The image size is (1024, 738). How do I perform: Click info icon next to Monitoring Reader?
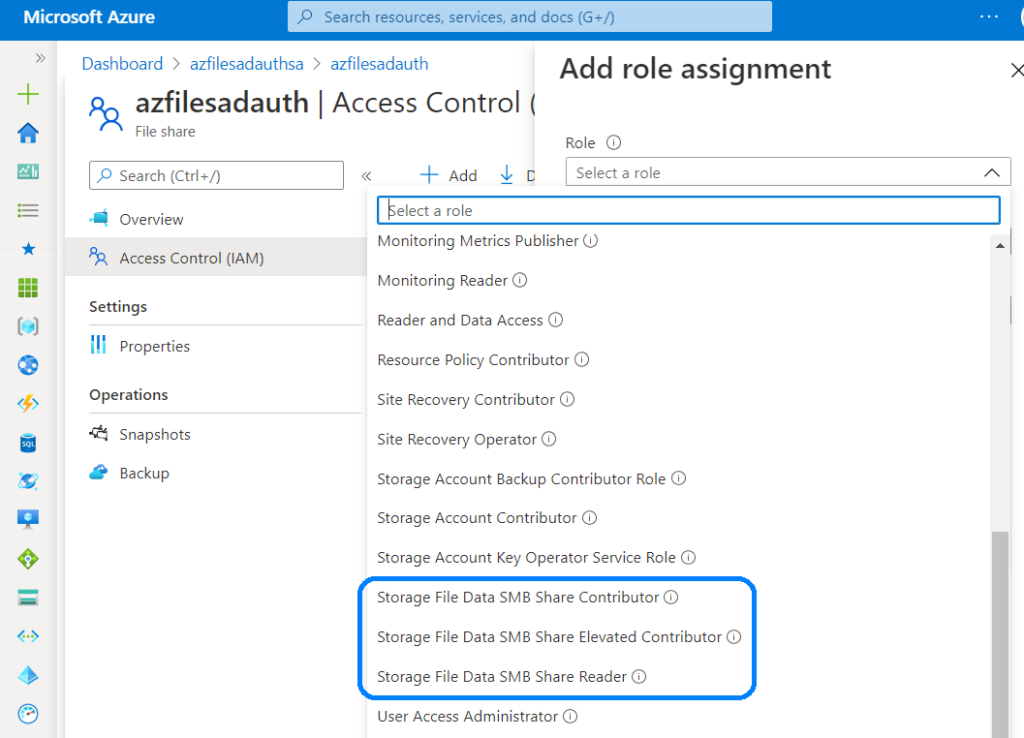(520, 280)
